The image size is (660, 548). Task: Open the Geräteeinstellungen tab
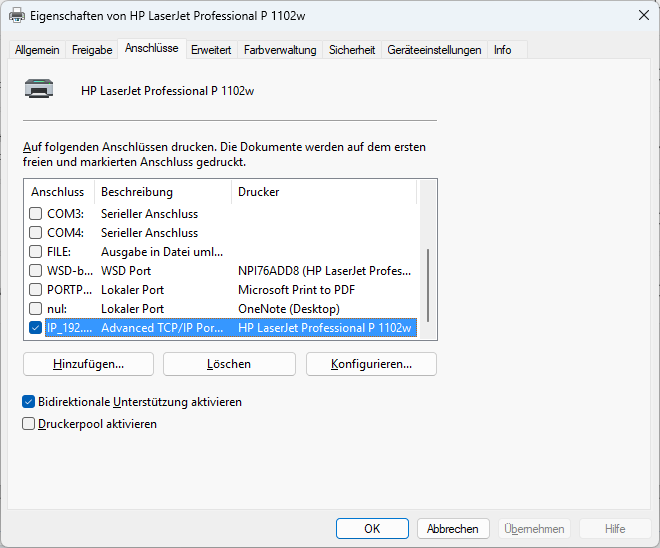click(x=434, y=50)
